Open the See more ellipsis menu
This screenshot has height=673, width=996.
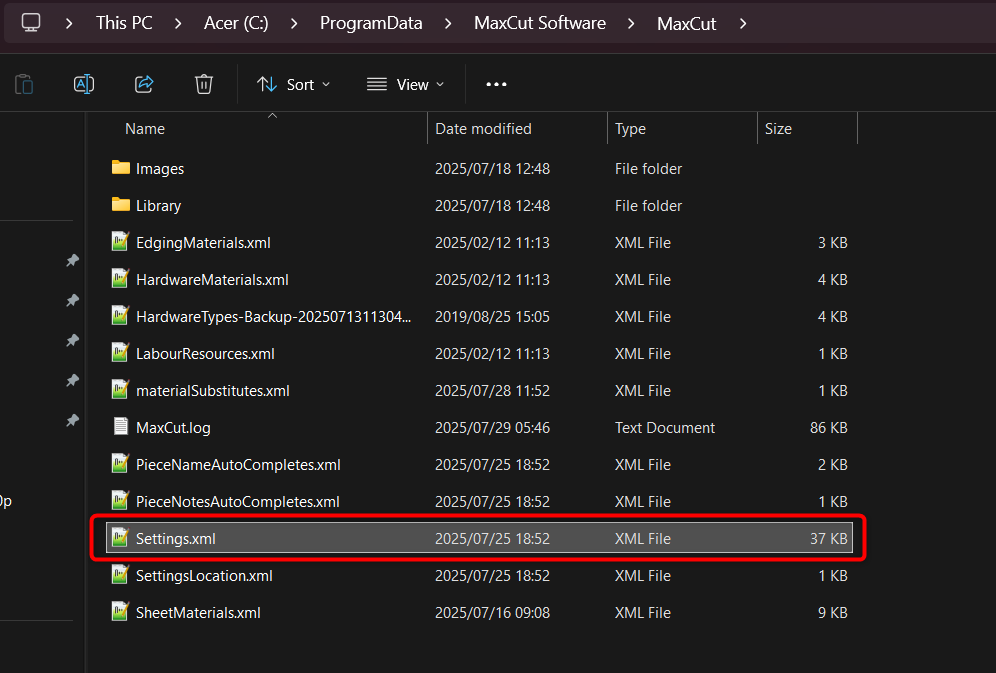(x=496, y=84)
